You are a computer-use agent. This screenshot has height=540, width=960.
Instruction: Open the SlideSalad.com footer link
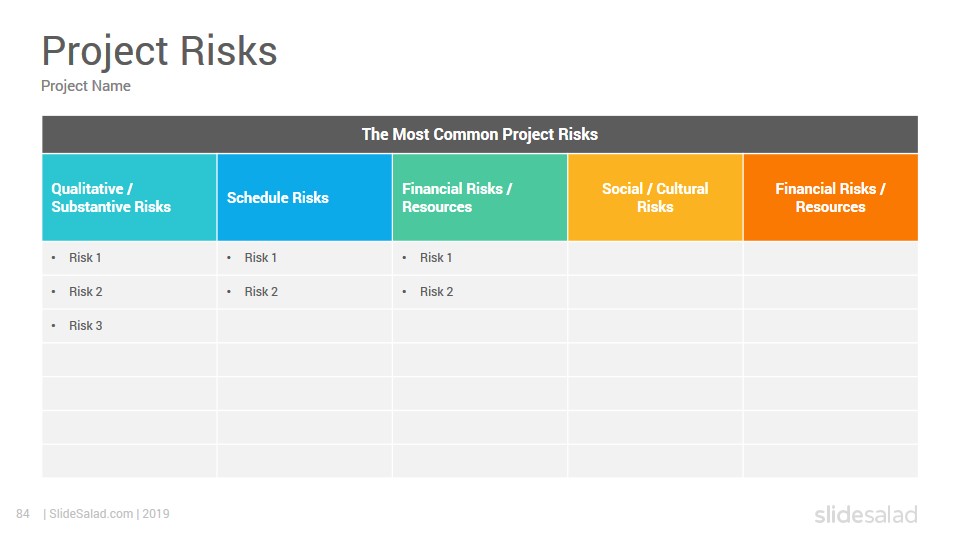point(91,514)
